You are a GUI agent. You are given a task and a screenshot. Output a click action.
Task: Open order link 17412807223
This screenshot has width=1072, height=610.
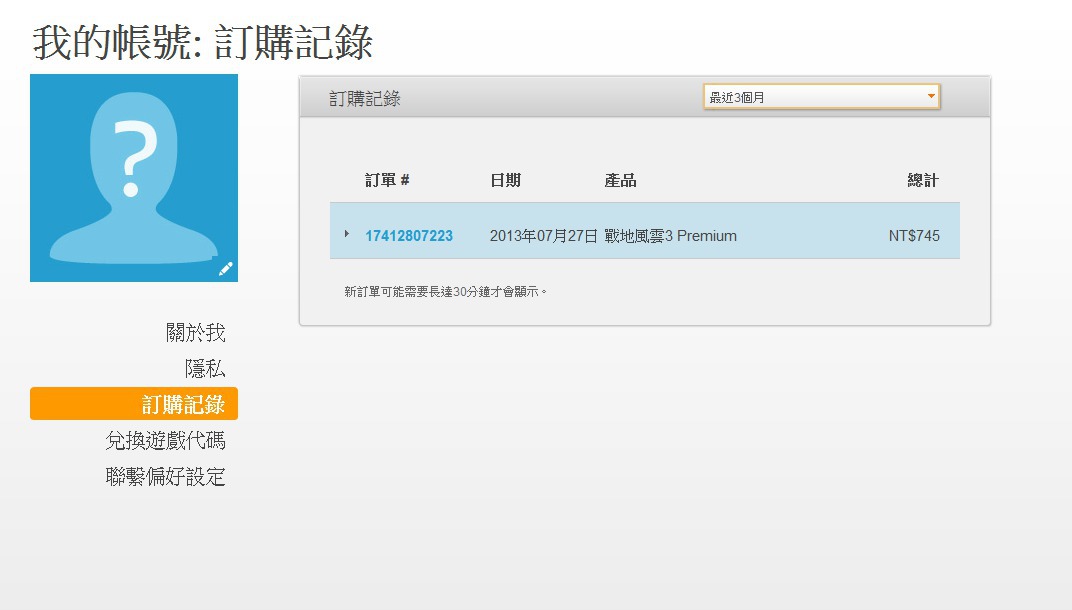(409, 236)
